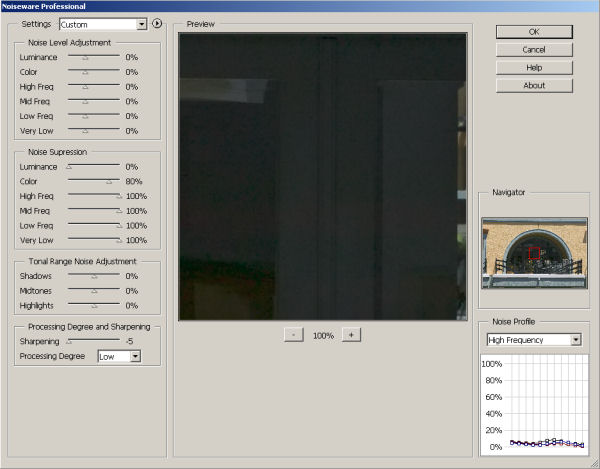Image resolution: width=600 pixels, height=469 pixels.
Task: Adjust the Sharpening slider
Action: 94,341
